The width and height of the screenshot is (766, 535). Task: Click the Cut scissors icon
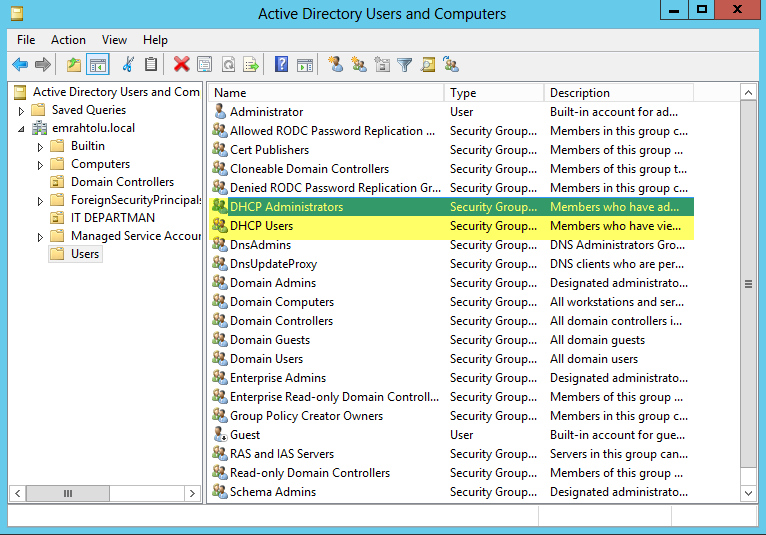coord(128,64)
